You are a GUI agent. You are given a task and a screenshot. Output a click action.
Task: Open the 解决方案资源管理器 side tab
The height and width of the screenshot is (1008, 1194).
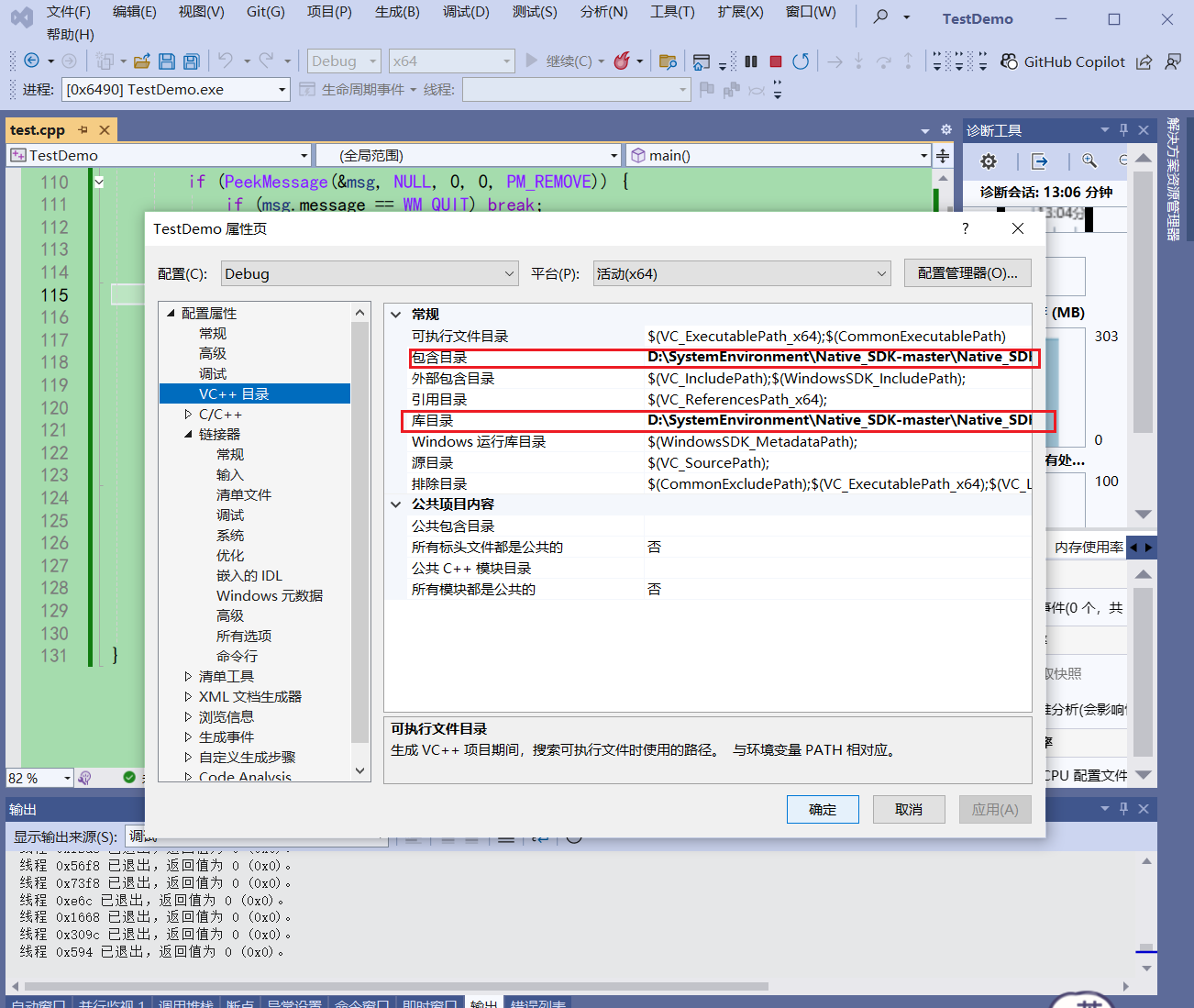pyautogui.click(x=1173, y=179)
